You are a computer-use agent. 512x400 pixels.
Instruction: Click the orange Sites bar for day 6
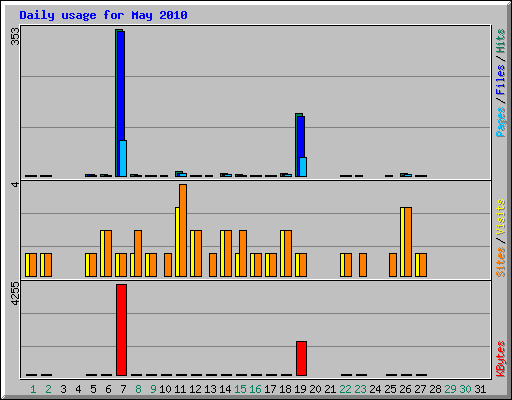tap(108, 253)
